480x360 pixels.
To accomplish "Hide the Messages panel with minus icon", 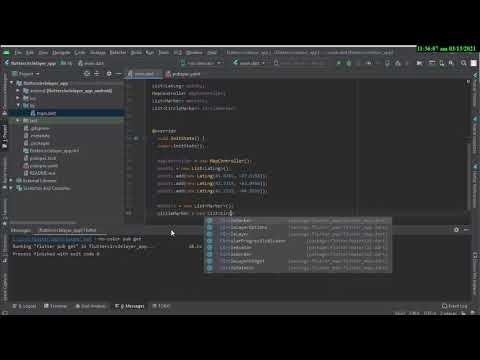I will [466, 230].
